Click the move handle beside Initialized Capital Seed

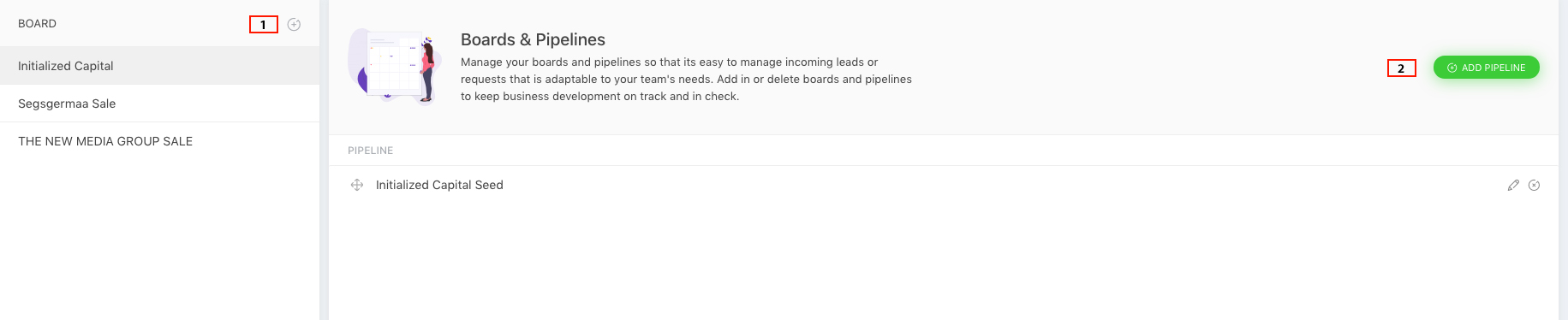(357, 185)
